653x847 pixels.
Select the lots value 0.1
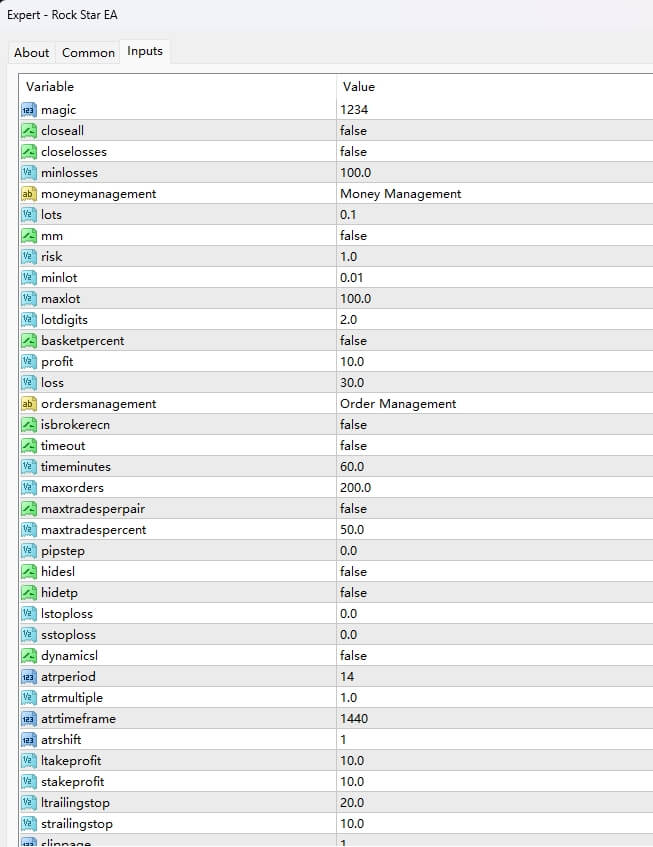(348, 215)
